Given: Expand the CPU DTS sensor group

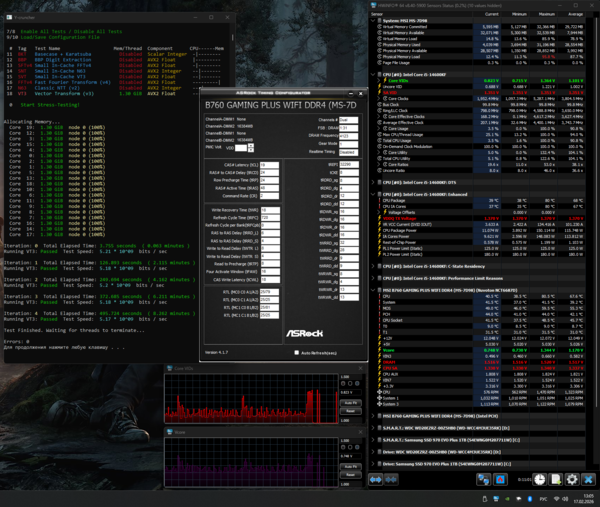Looking at the screenshot, I should pos(373,183).
